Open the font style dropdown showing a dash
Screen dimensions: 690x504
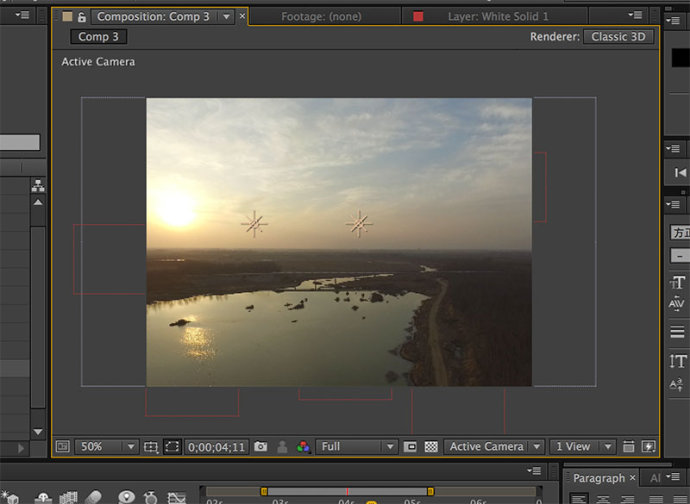tap(680, 255)
